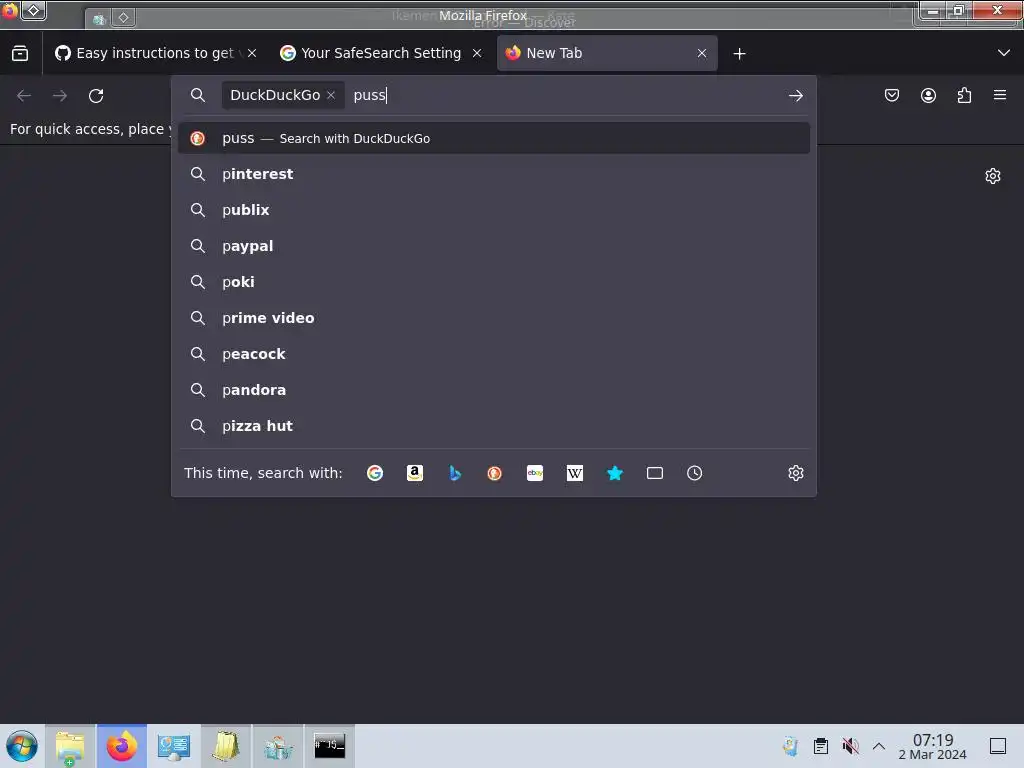Image resolution: width=1024 pixels, height=768 pixels.
Task: Open Save to Pocket button
Action: [891, 95]
